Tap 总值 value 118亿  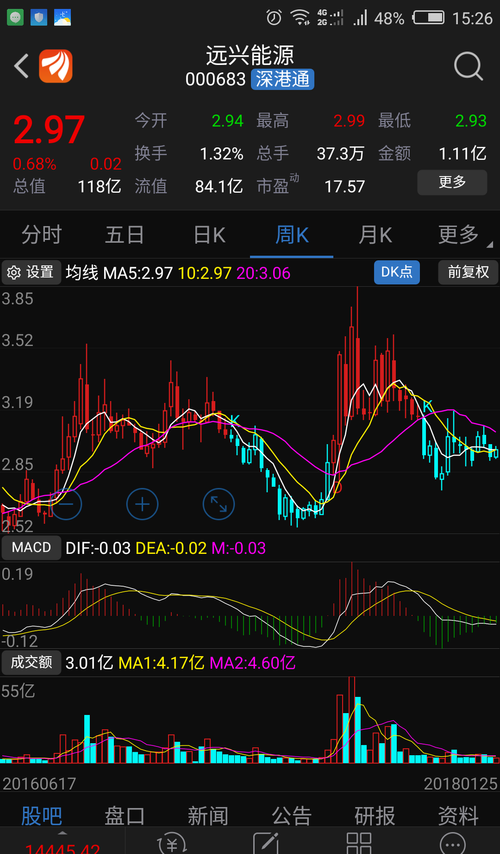tap(99, 187)
